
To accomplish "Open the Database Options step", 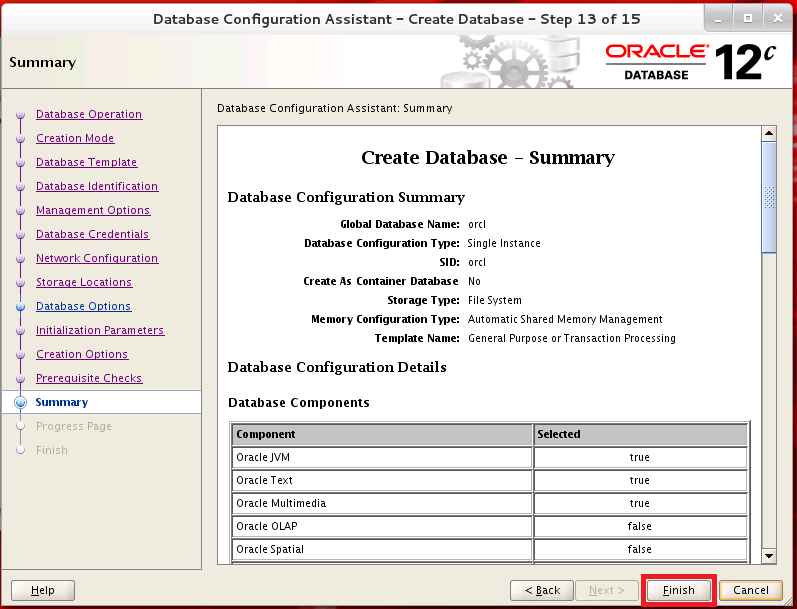I will point(83,306).
